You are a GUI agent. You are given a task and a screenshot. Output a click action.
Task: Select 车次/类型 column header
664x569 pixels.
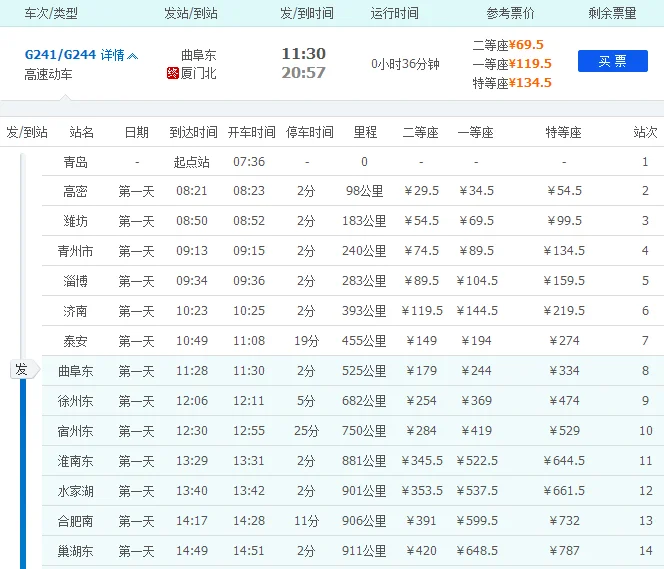click(x=51, y=14)
